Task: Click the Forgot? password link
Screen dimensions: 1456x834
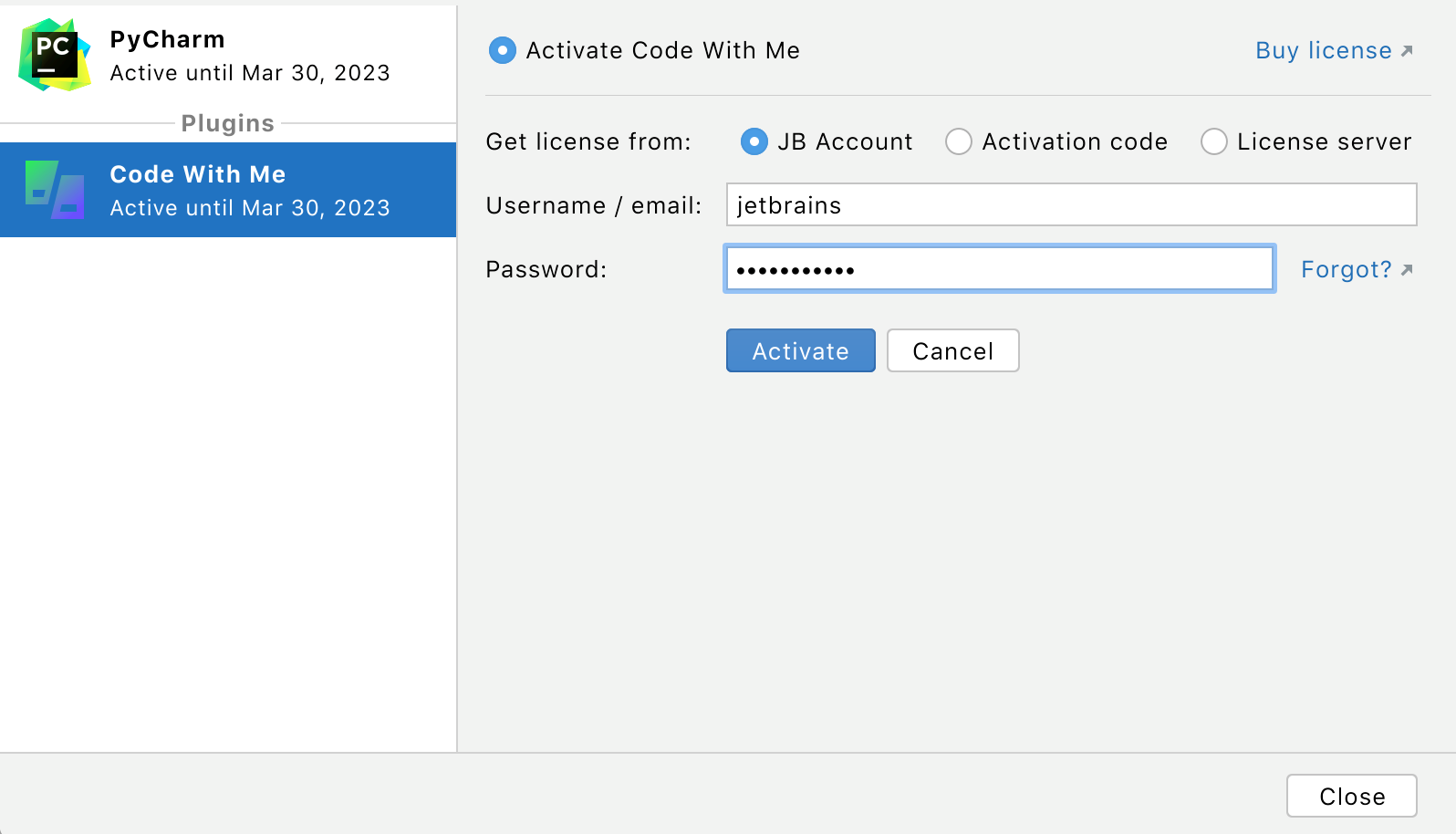Action: 1347,269
